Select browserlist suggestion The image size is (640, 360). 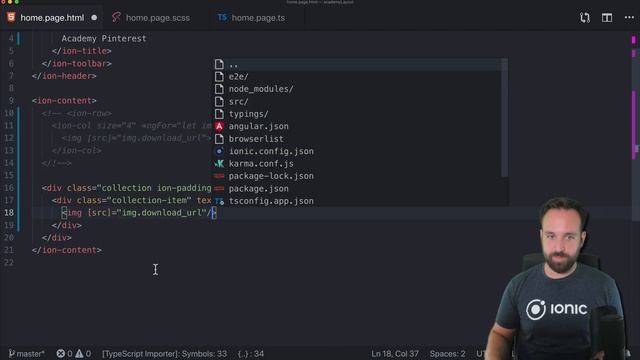358,139
